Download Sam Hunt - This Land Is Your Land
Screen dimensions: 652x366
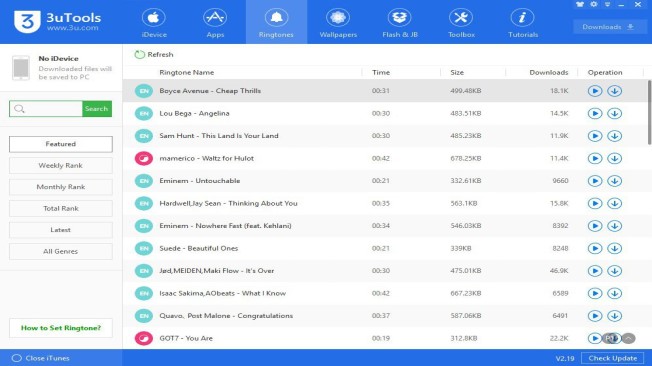pos(615,136)
